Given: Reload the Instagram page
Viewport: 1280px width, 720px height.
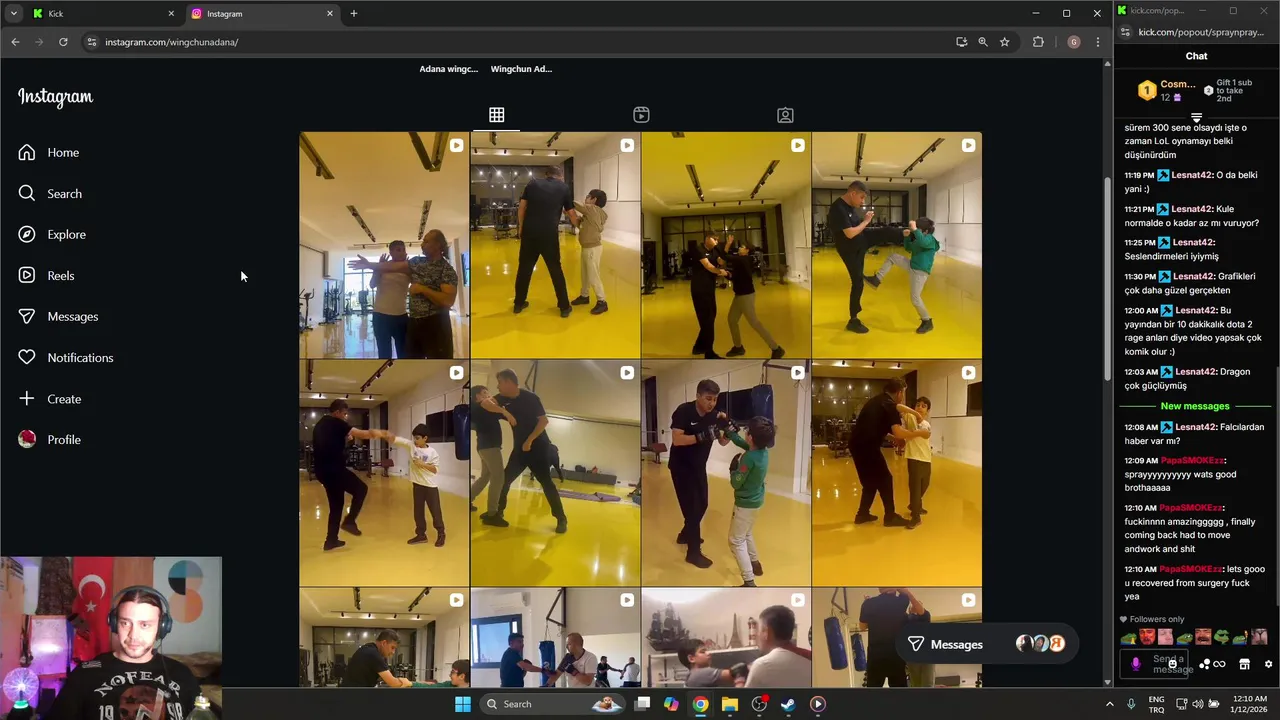Looking at the screenshot, I should coord(63,42).
